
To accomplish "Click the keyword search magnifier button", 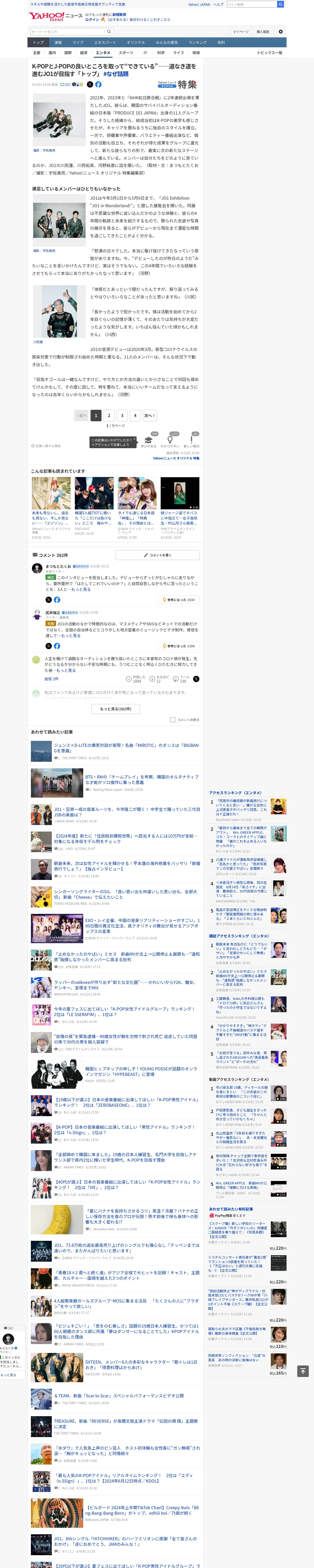I will (109, 32).
